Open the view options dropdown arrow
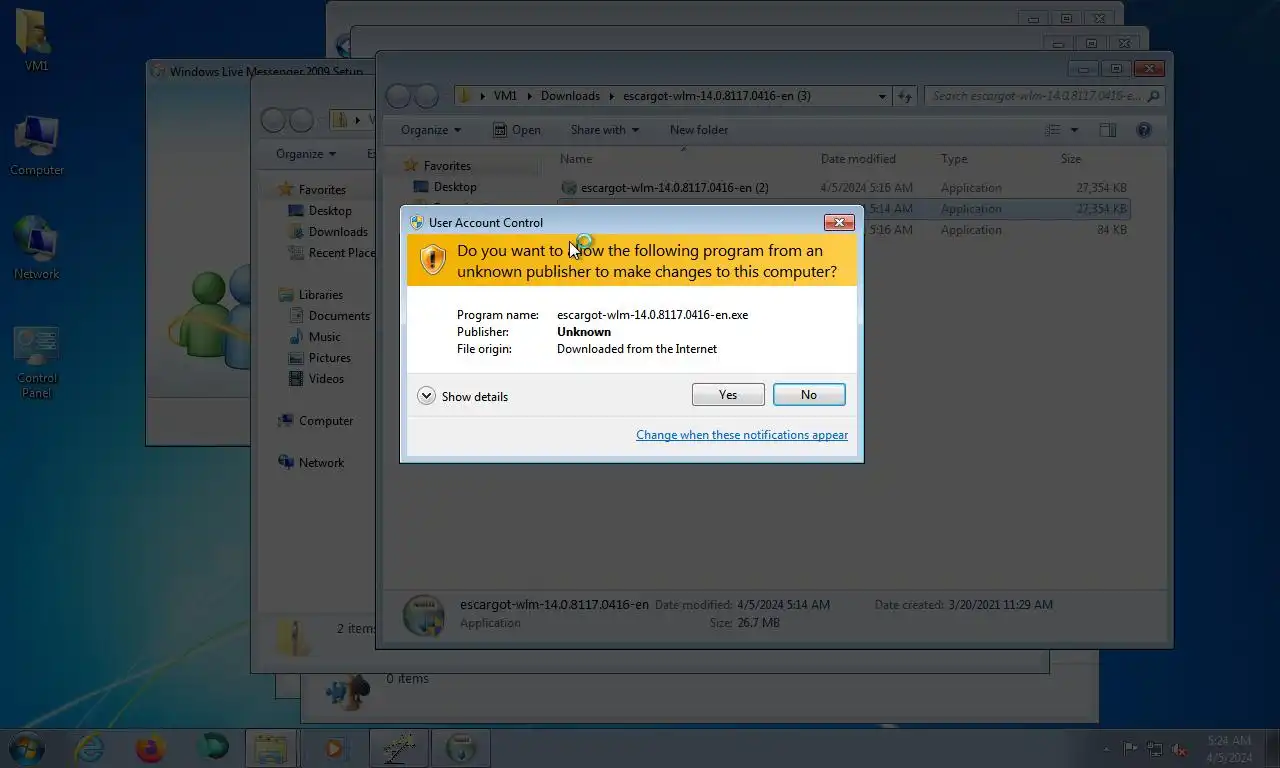Image resolution: width=1280 pixels, height=768 pixels. tap(1074, 130)
